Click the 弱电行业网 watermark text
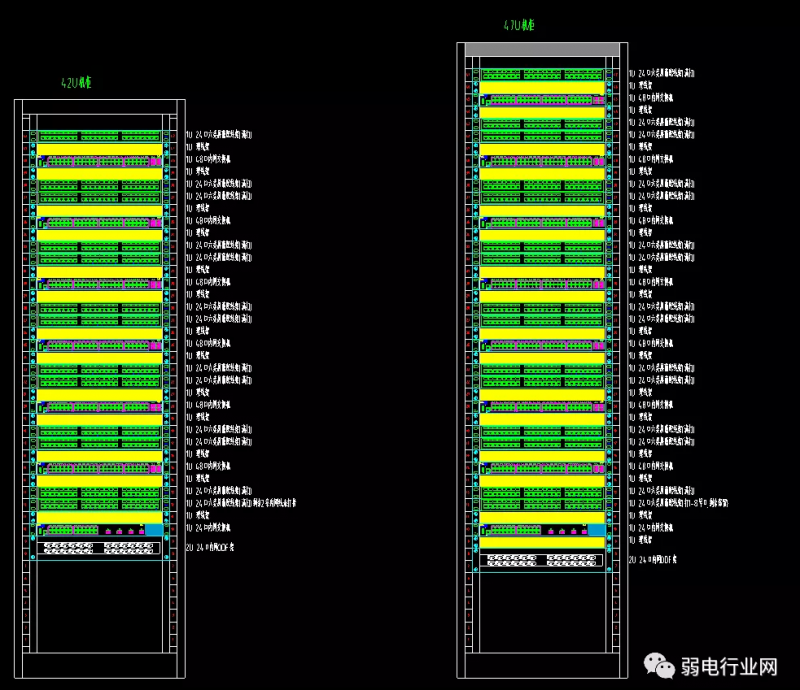 point(729,667)
